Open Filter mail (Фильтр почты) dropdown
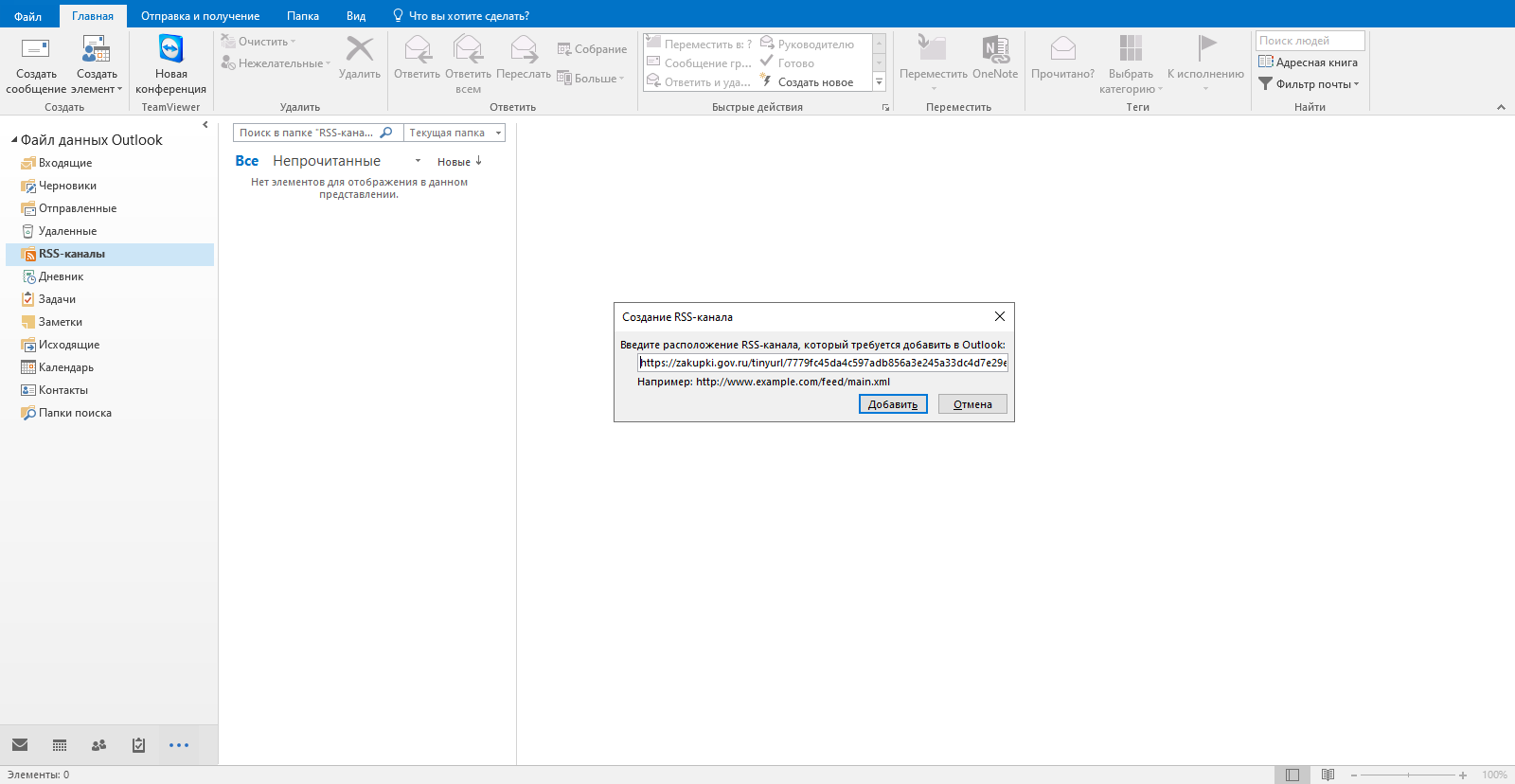Image resolution: width=1515 pixels, height=784 pixels. pos(1309,84)
